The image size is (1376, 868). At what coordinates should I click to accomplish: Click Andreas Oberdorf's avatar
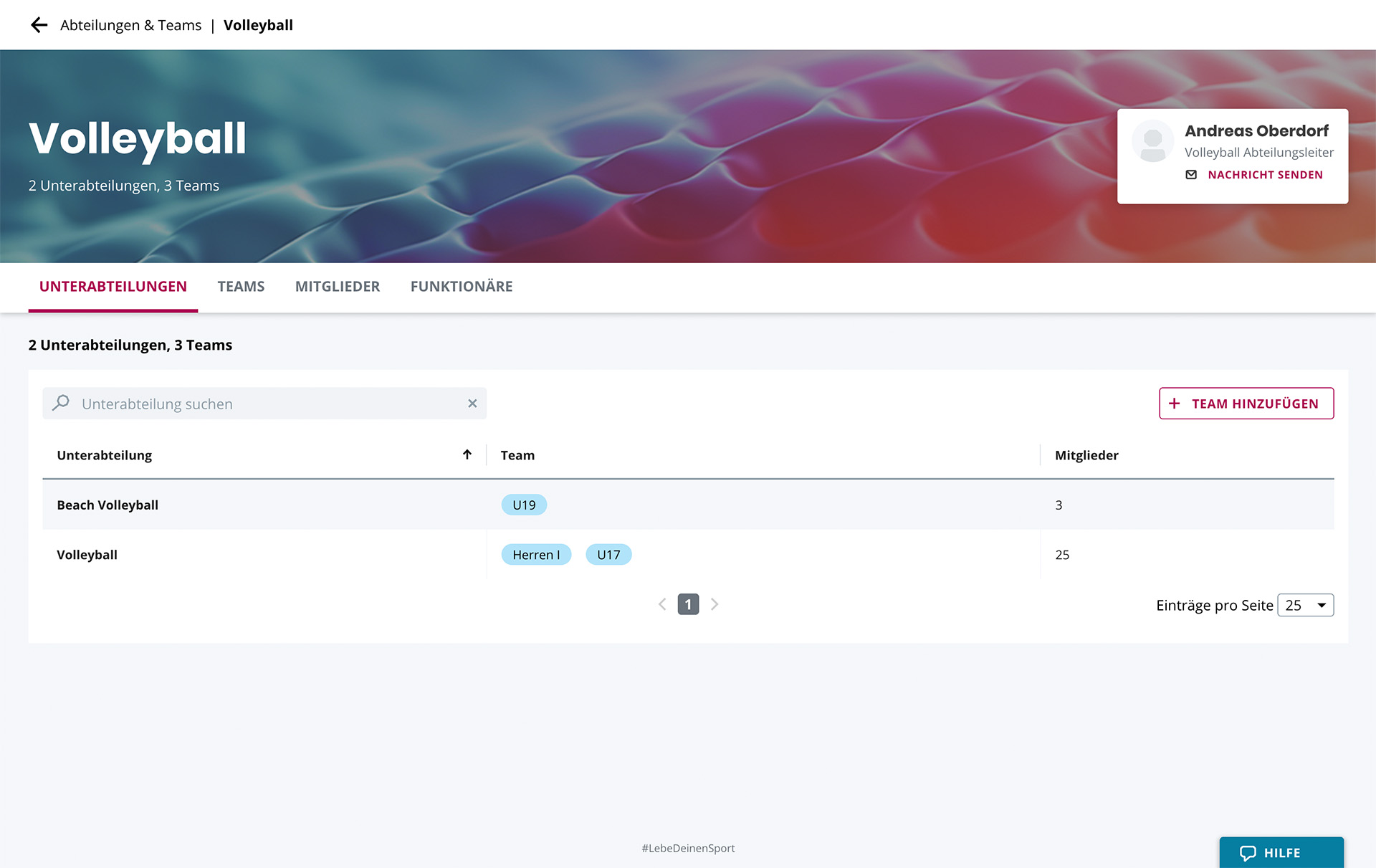coord(1152,141)
